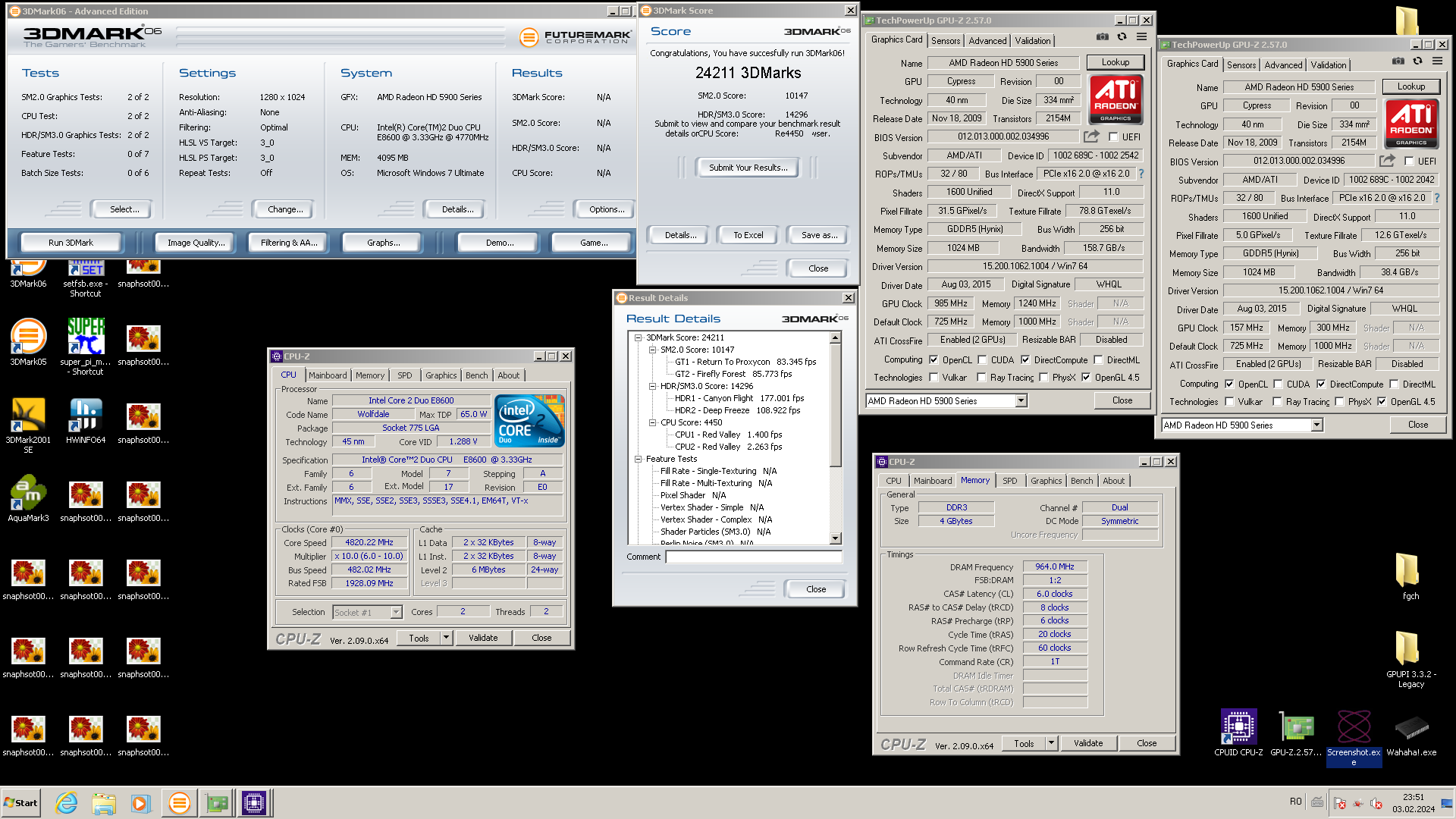Open GPU selection dropdown in left GPU-Z window
The image size is (1456, 819).
point(1021,401)
